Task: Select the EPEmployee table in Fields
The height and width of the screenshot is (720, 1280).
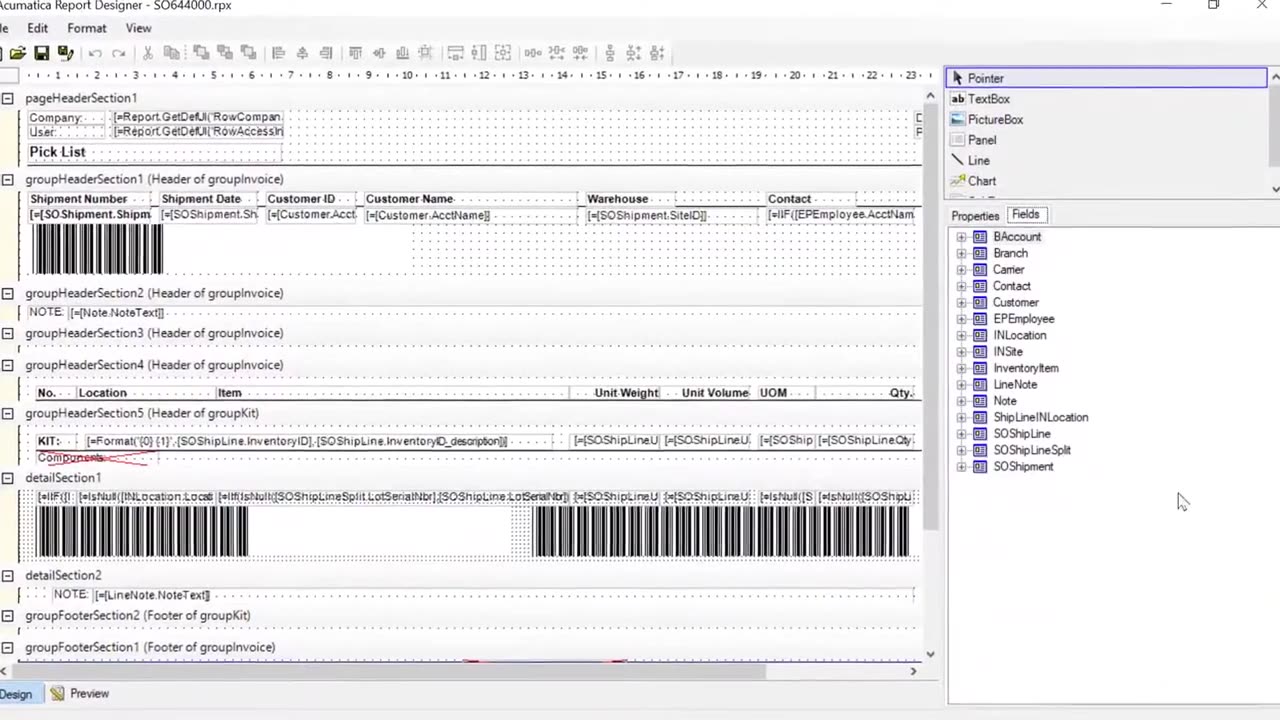Action: (x=1023, y=319)
